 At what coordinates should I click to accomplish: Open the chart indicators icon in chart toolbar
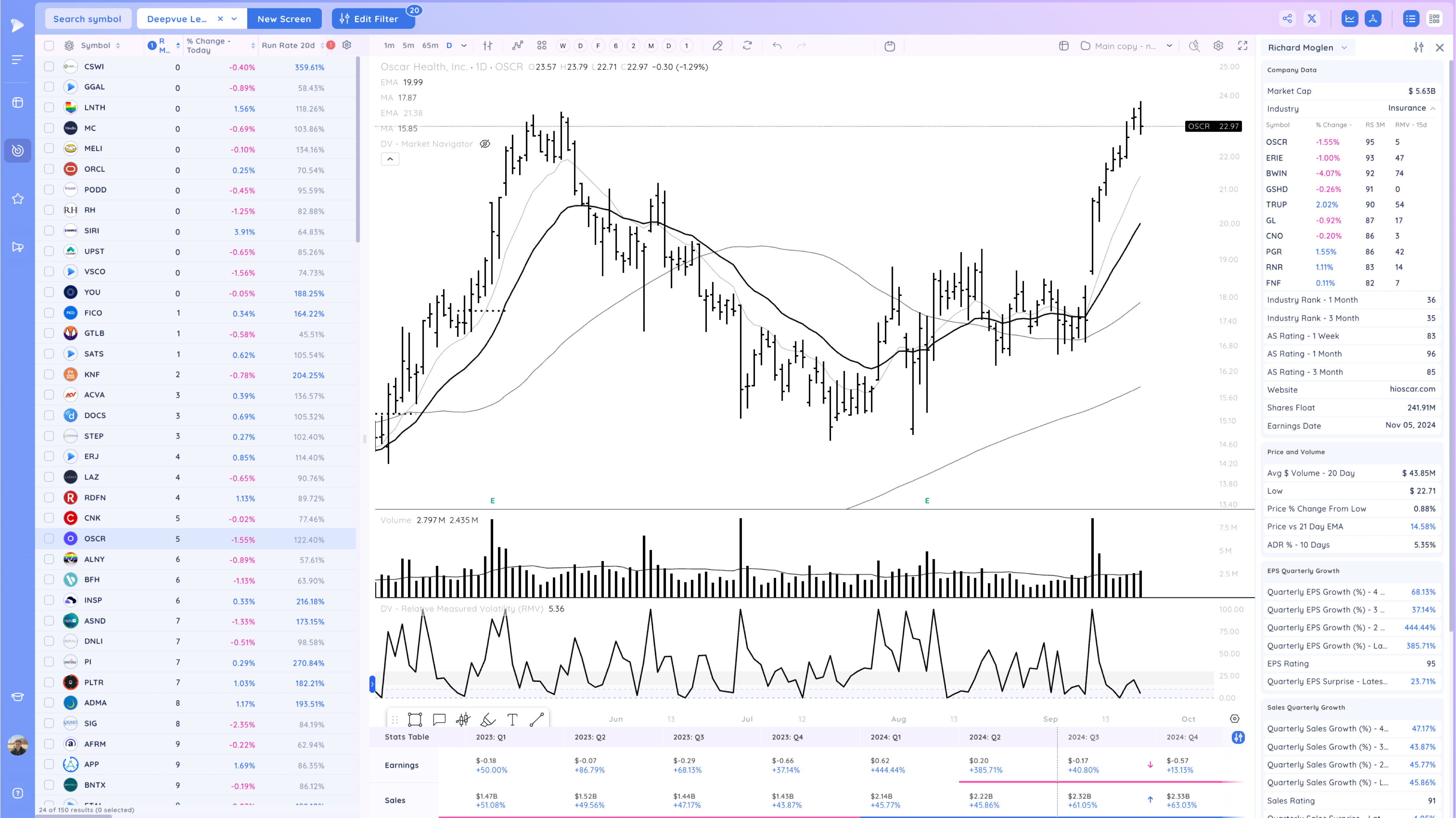click(x=517, y=46)
